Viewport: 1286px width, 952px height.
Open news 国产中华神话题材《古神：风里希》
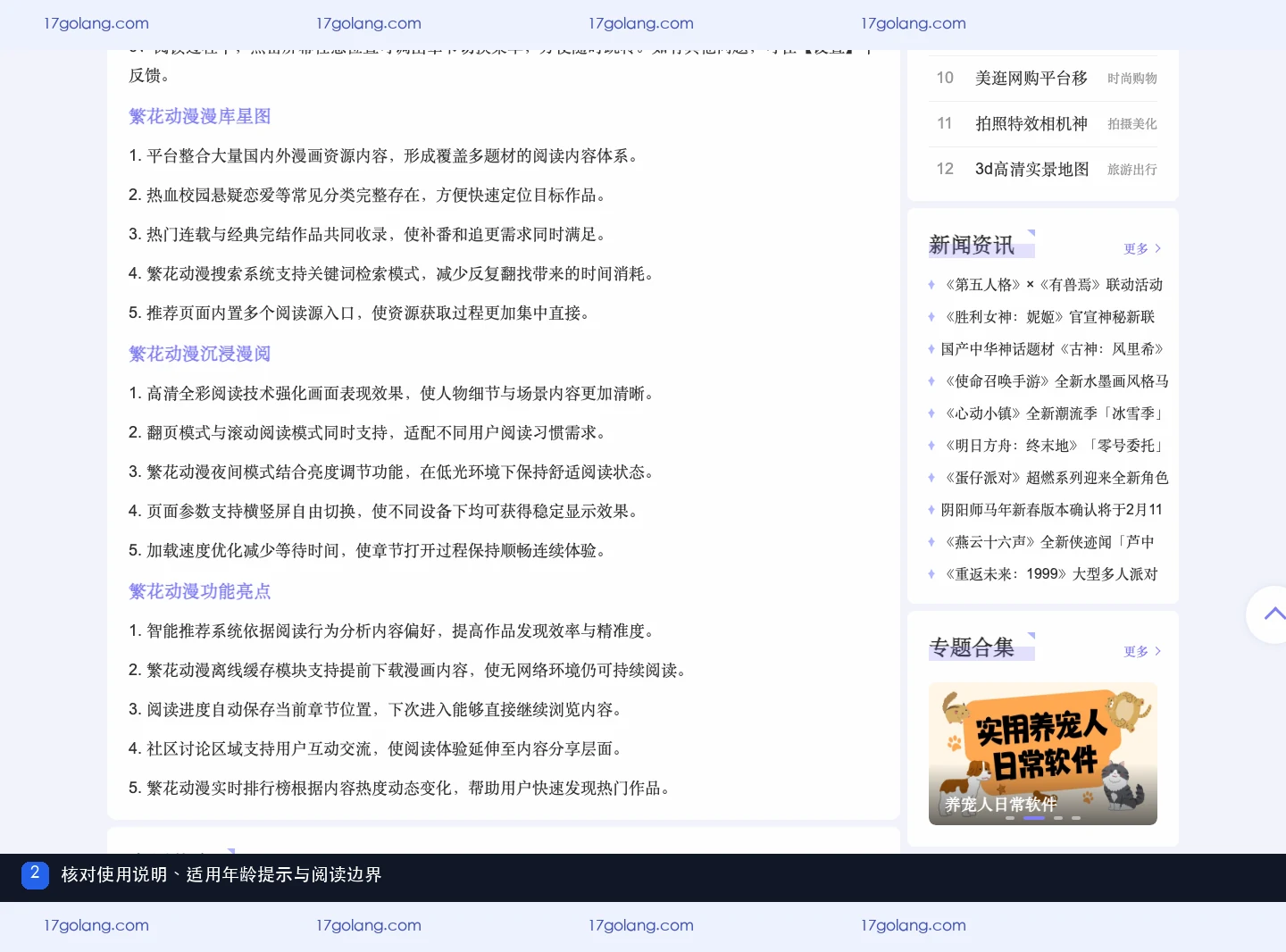click(x=1052, y=349)
